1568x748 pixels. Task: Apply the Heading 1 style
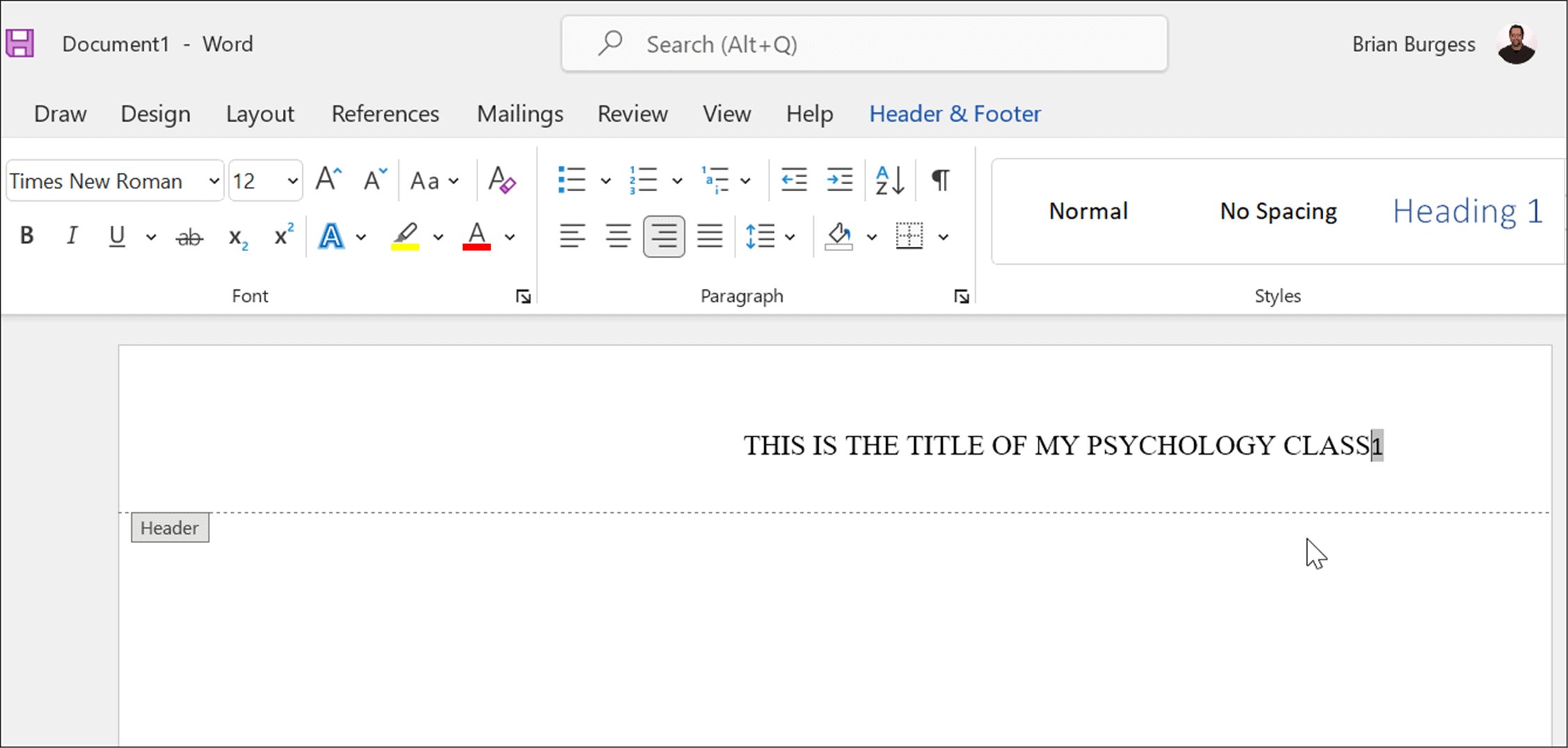(x=1467, y=211)
